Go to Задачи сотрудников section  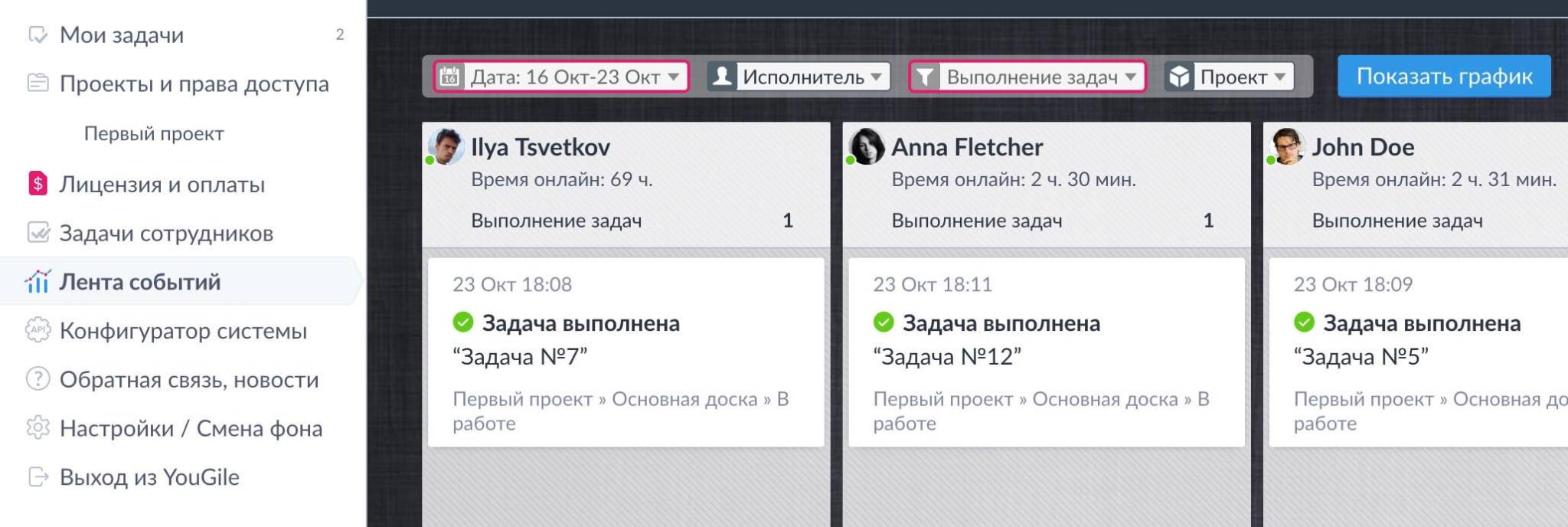(166, 233)
